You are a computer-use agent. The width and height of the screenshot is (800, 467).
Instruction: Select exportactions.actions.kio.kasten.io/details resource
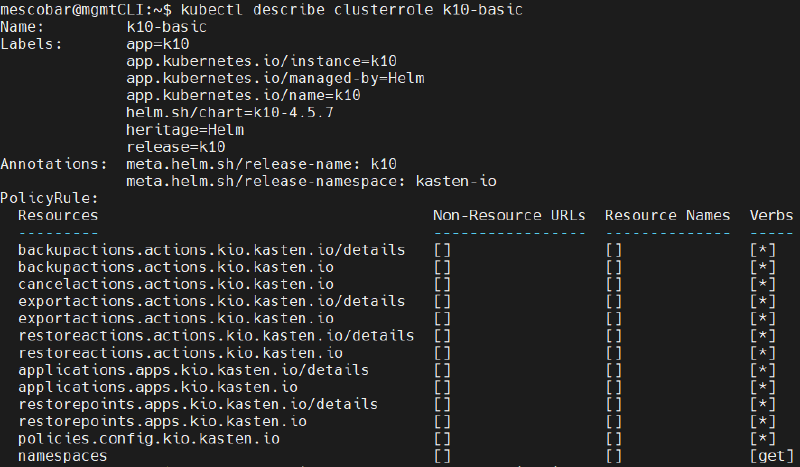pos(211,301)
